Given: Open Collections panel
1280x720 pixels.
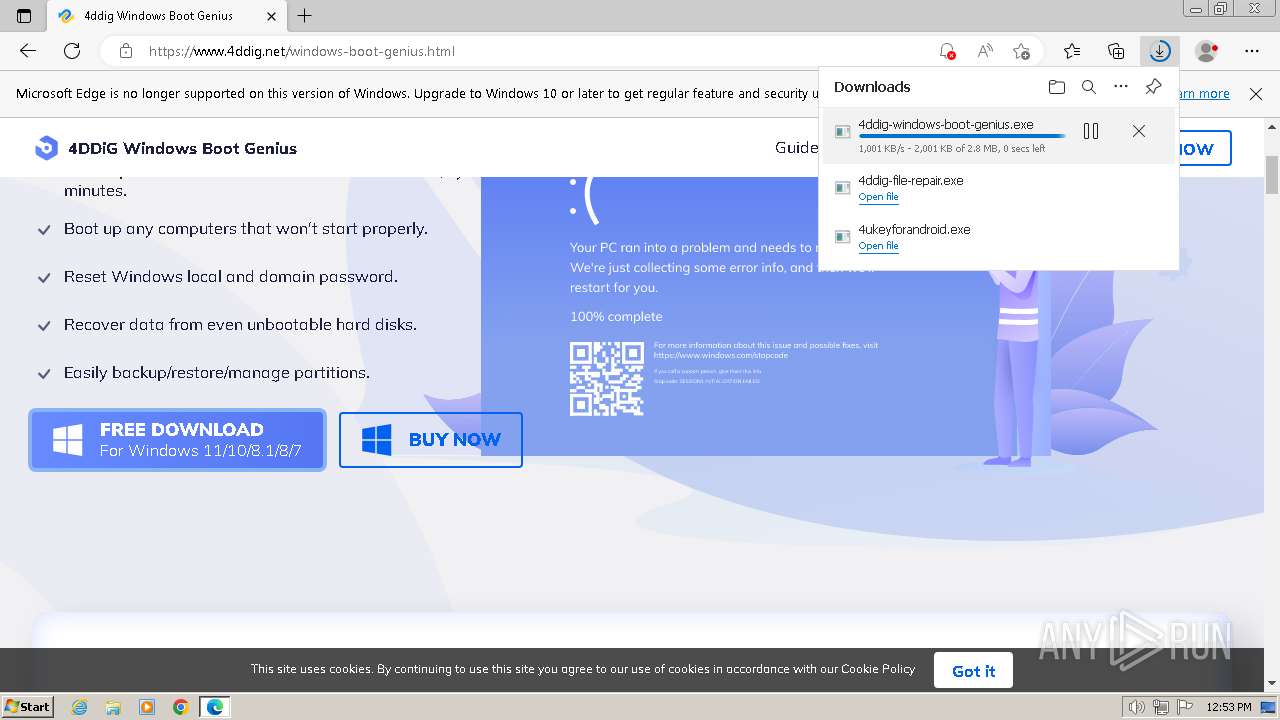Looking at the screenshot, I should (1116, 51).
